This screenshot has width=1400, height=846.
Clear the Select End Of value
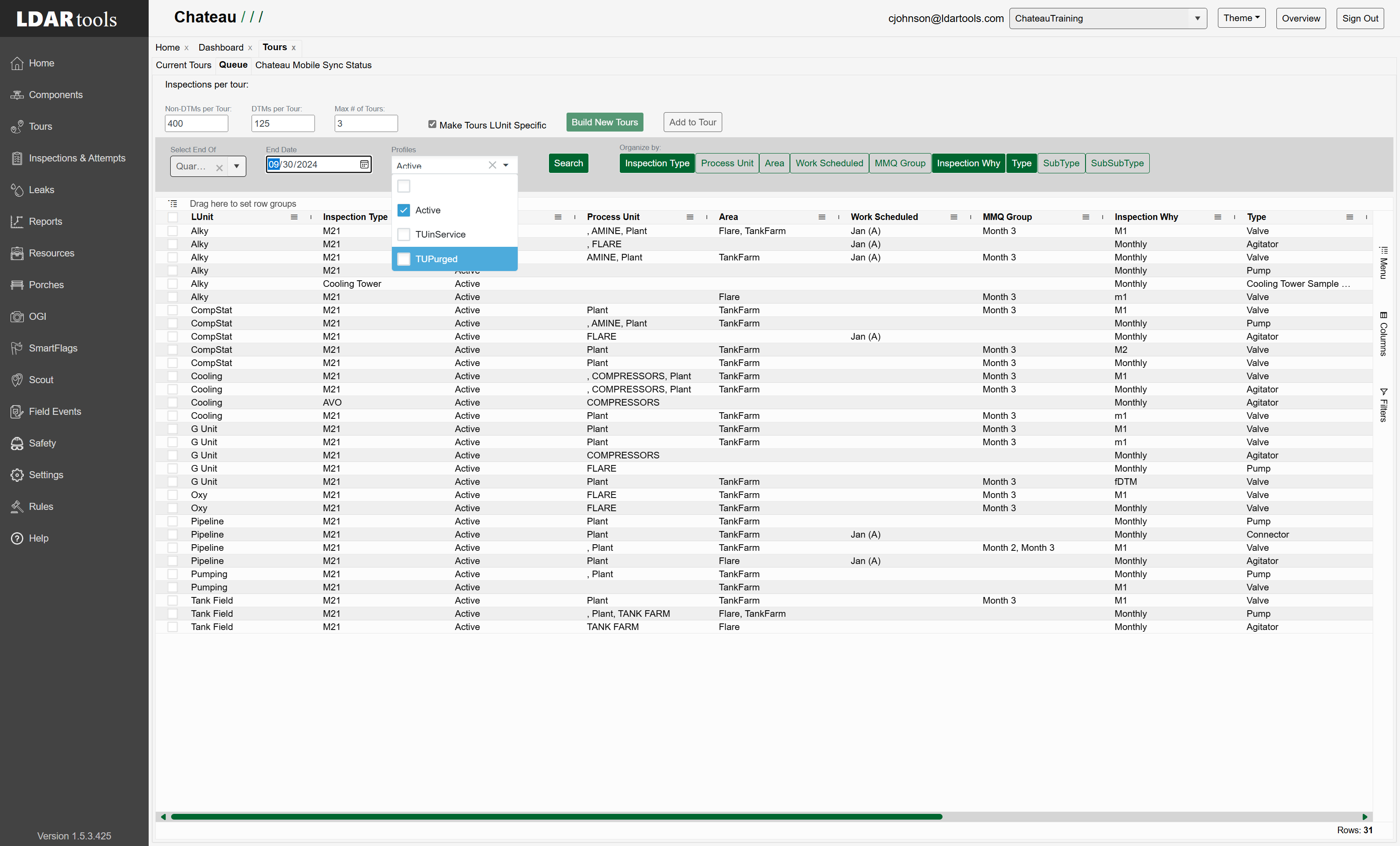coord(219,167)
